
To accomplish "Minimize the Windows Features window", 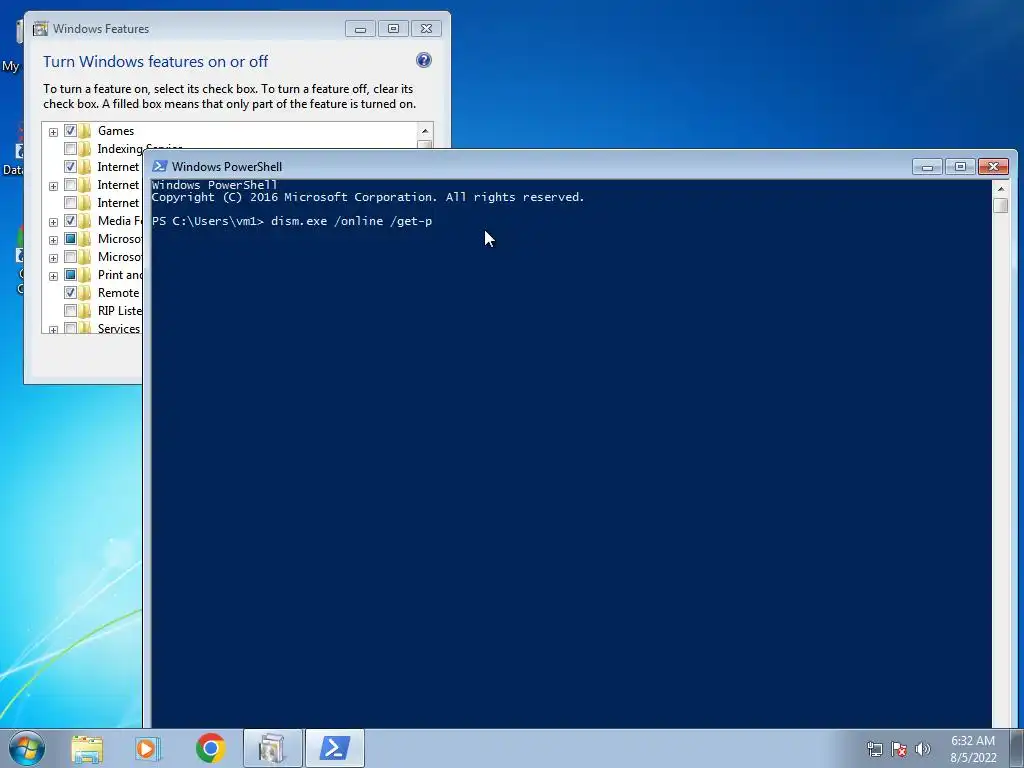I will [360, 29].
